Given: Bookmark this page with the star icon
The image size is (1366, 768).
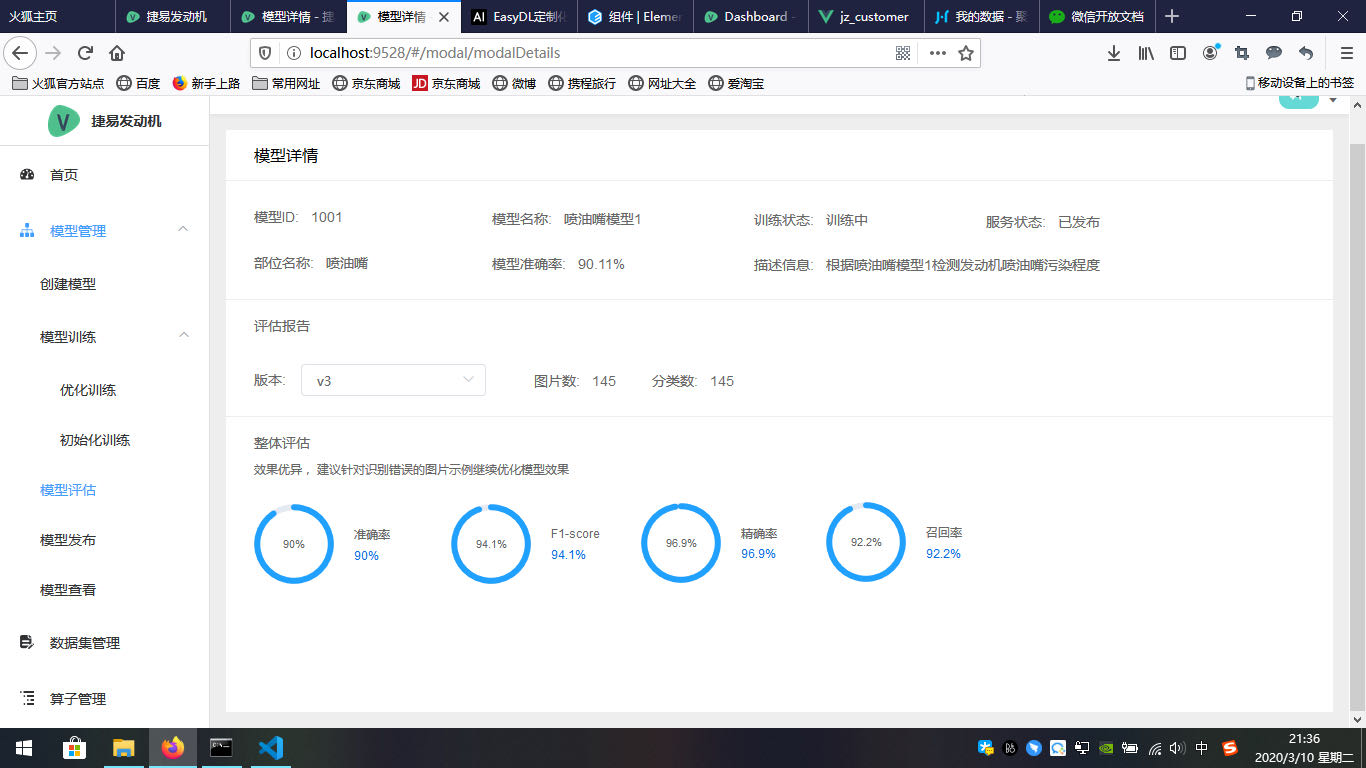Looking at the screenshot, I should click(966, 53).
